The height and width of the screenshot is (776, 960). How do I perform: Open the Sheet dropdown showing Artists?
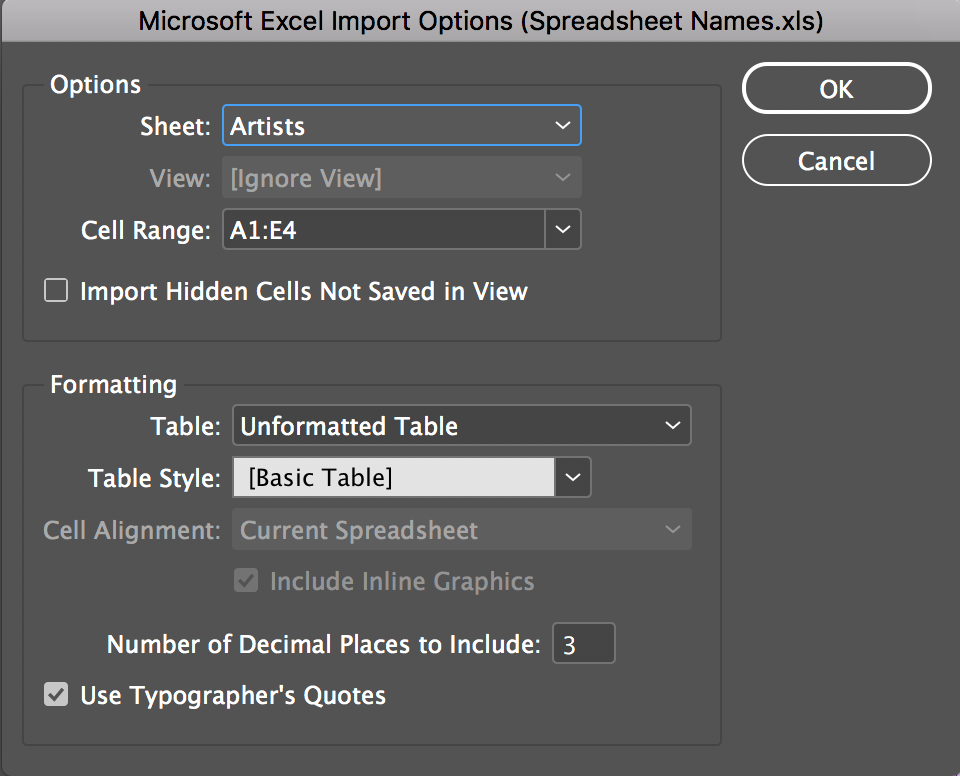tap(401, 127)
